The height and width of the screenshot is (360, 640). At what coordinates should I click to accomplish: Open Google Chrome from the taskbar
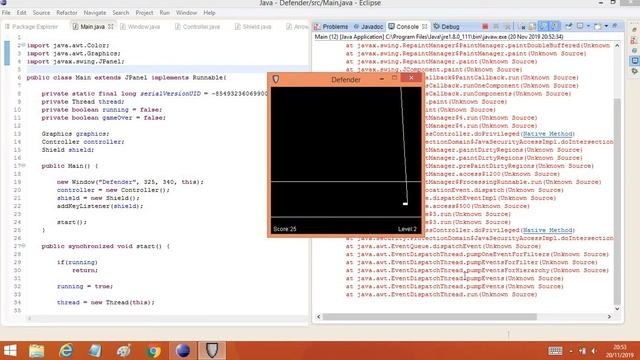(x=153, y=351)
